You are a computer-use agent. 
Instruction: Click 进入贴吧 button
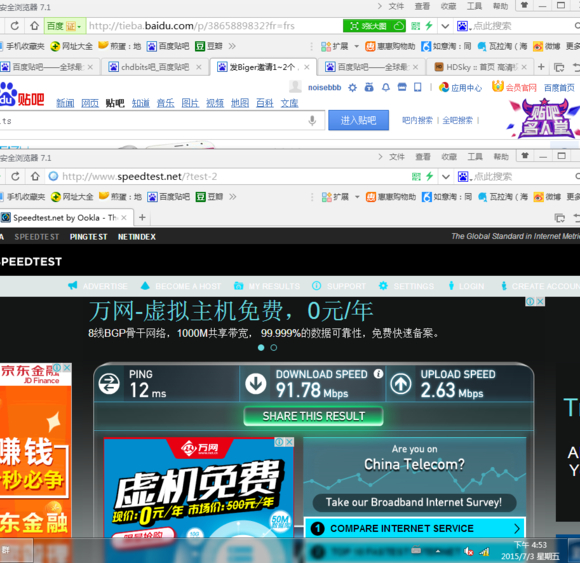(358, 120)
